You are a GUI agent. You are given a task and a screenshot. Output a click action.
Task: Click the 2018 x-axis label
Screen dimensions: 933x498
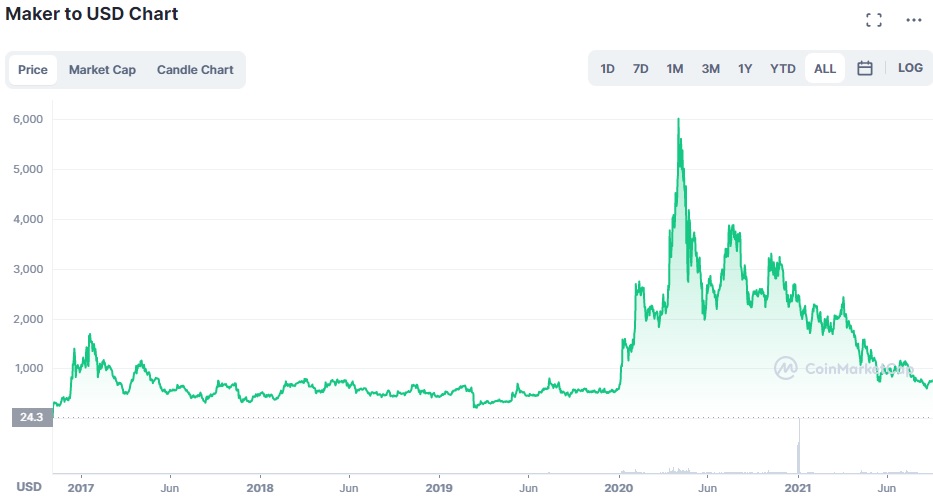[260, 488]
